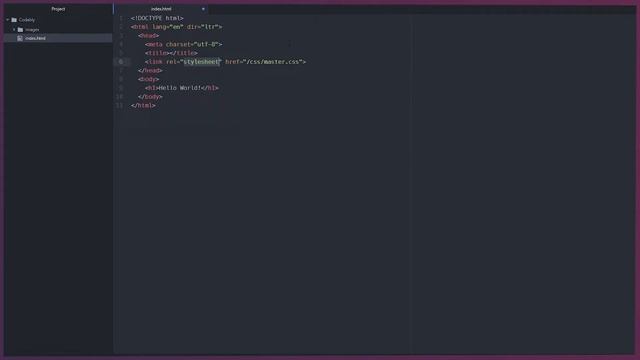The height and width of the screenshot is (360, 640).
Task: Click the href "/css/master.css" value
Action: [x=273, y=62]
